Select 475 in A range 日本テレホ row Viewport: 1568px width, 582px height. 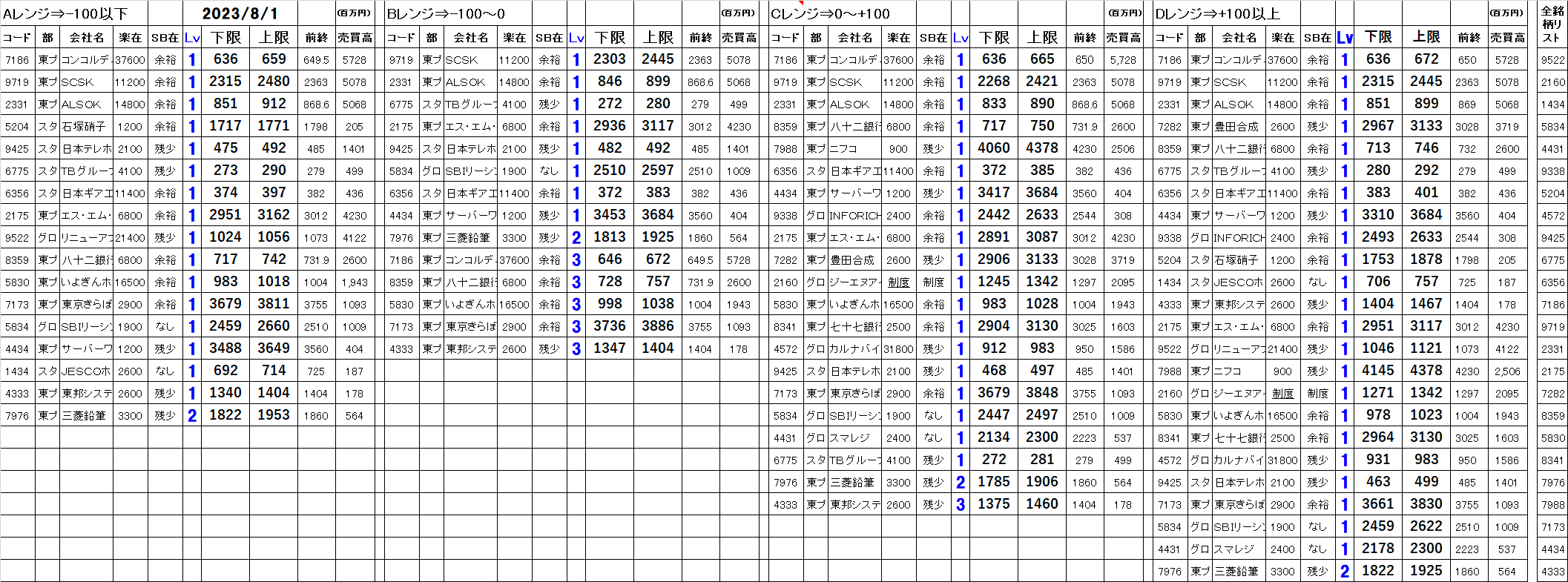pos(225,148)
